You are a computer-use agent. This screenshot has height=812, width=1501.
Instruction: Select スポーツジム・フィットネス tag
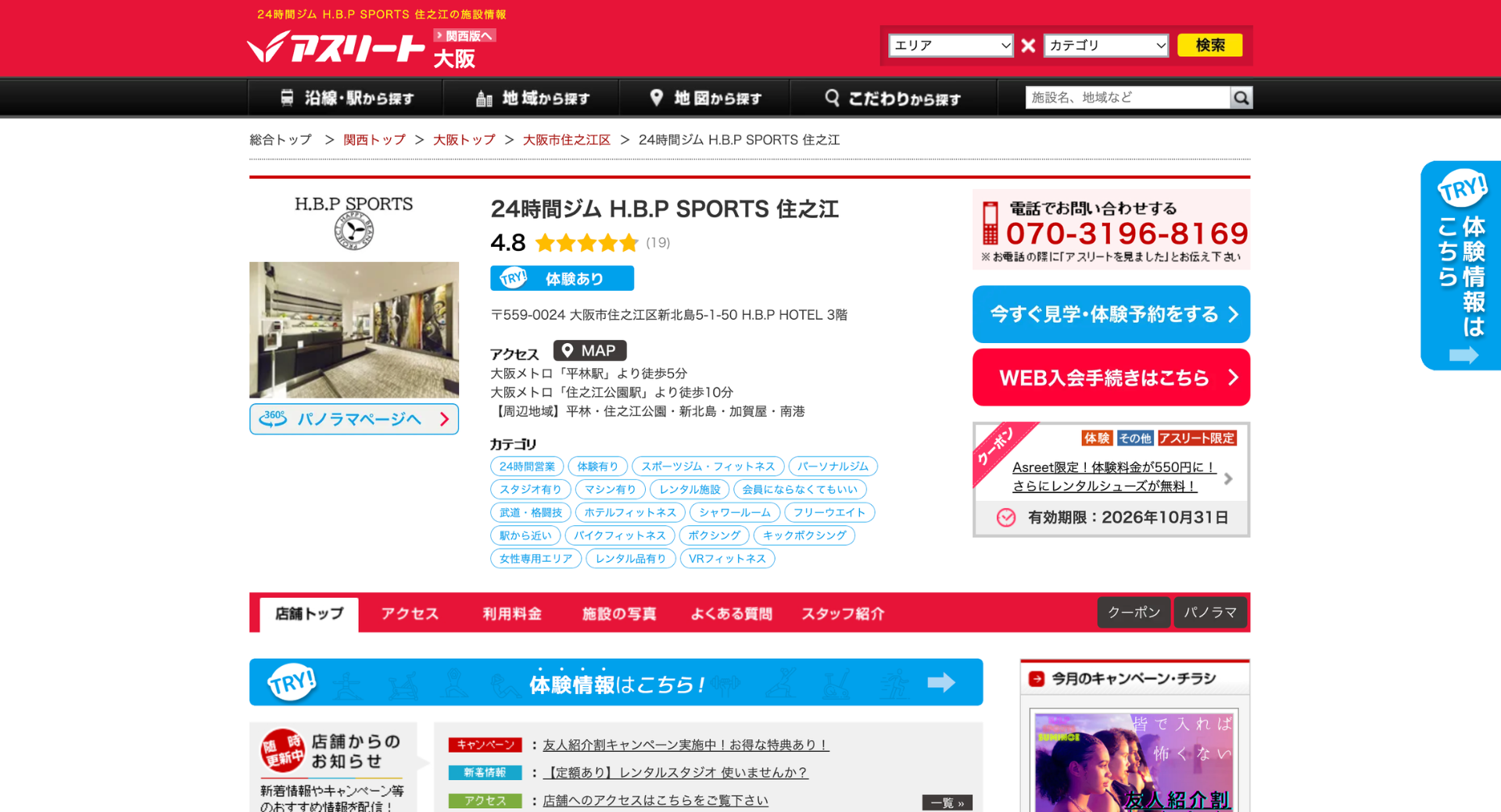coord(708,467)
